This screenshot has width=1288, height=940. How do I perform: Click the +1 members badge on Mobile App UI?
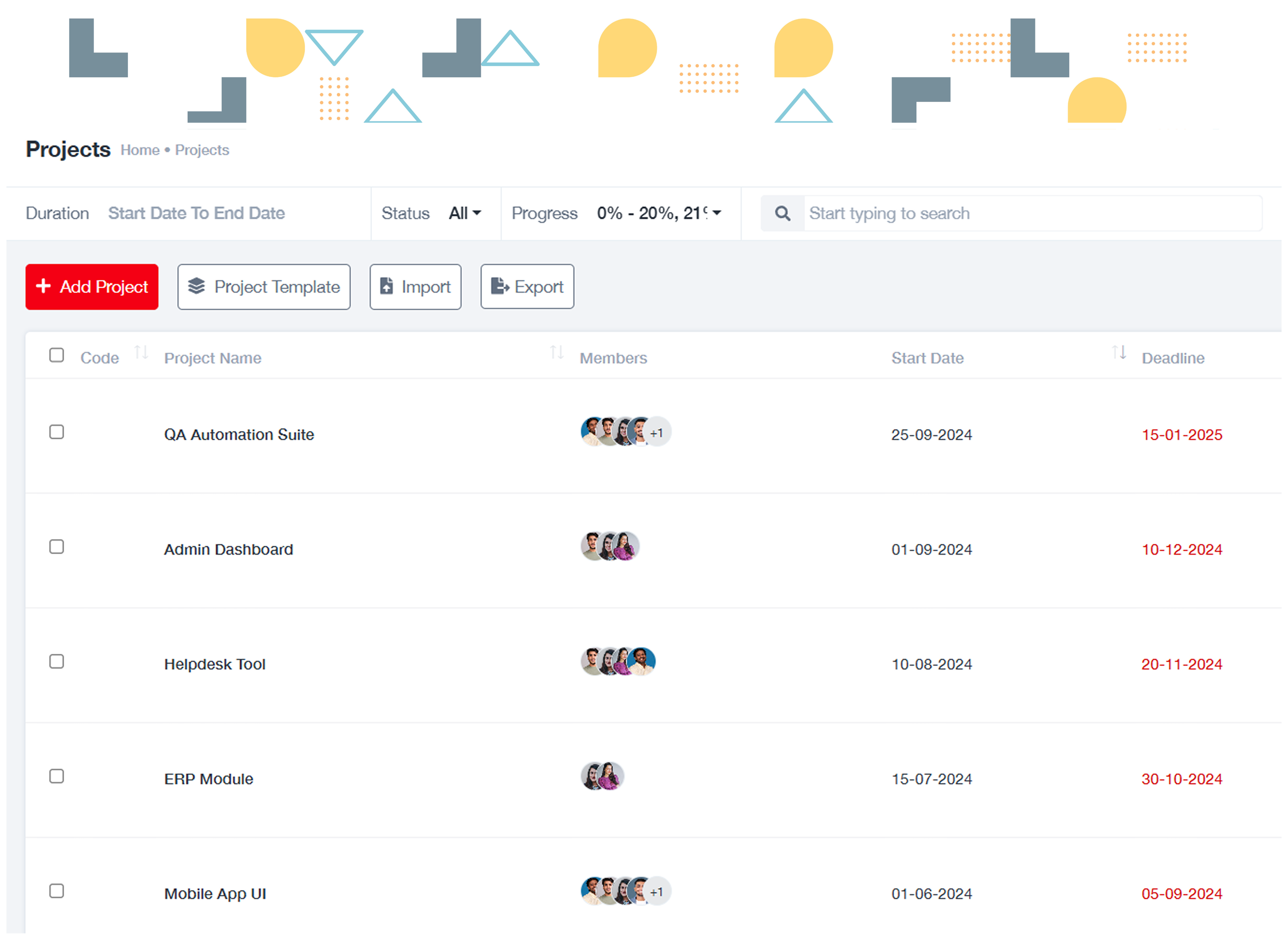[657, 892]
